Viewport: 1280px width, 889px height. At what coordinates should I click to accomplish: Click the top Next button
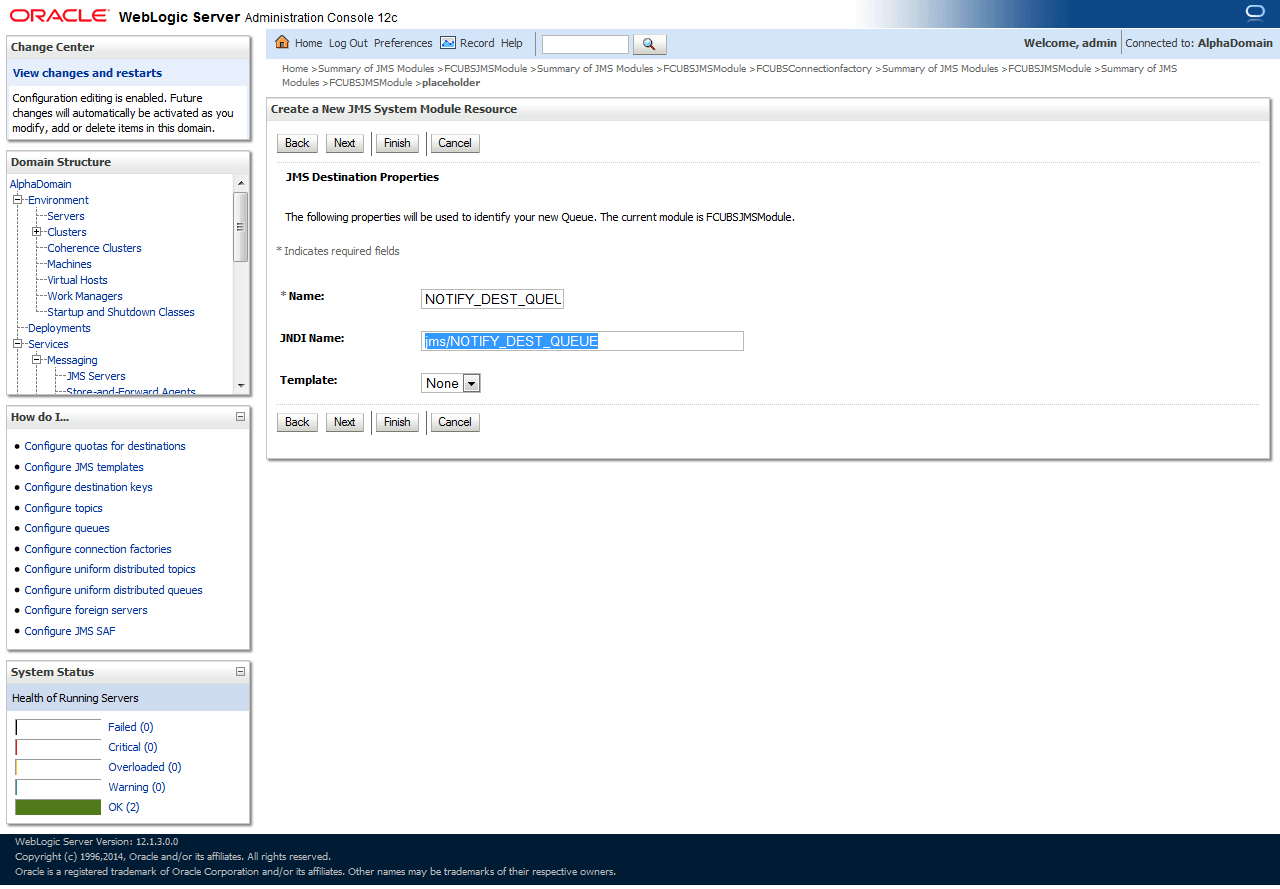click(345, 143)
